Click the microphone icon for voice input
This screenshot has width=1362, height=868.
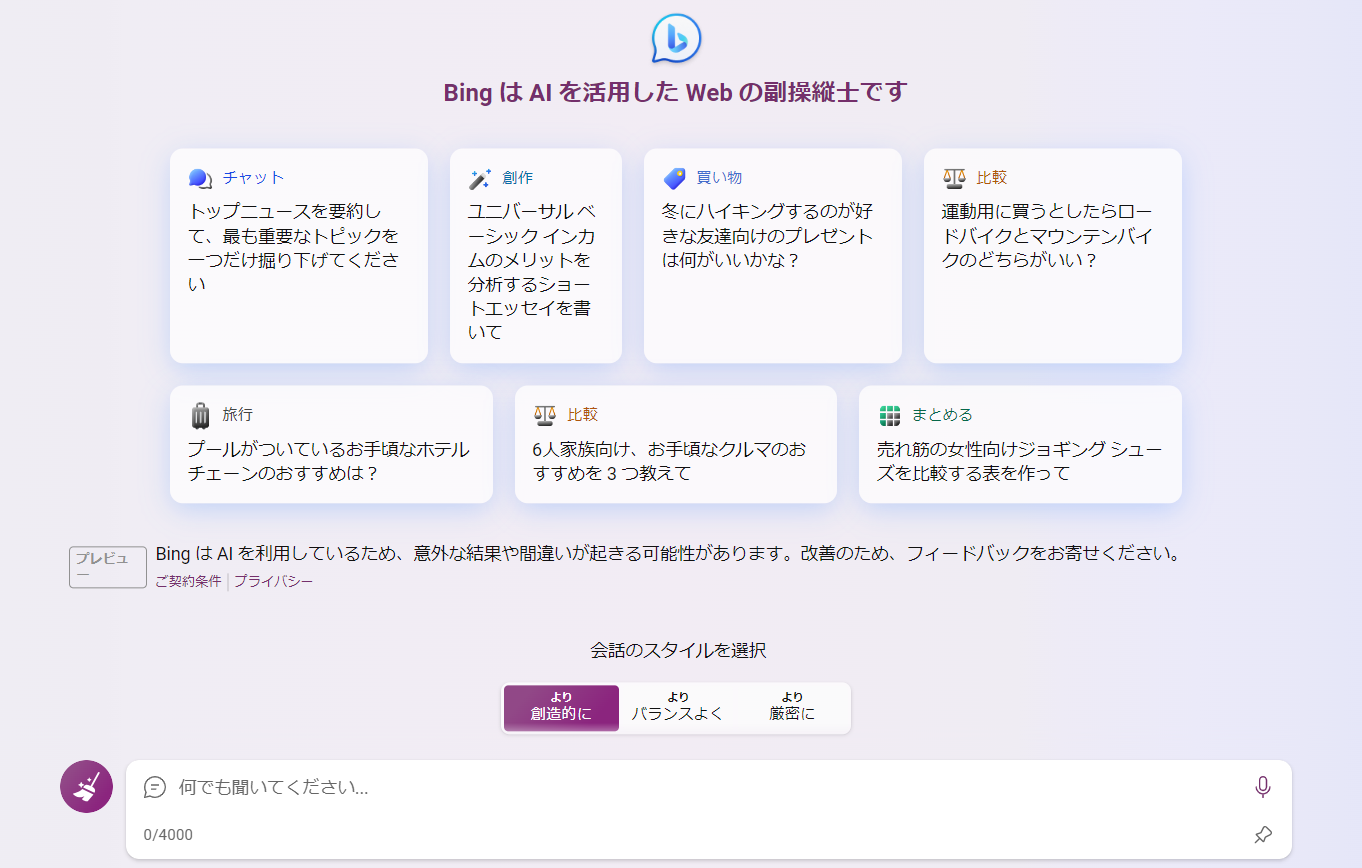(x=1263, y=787)
